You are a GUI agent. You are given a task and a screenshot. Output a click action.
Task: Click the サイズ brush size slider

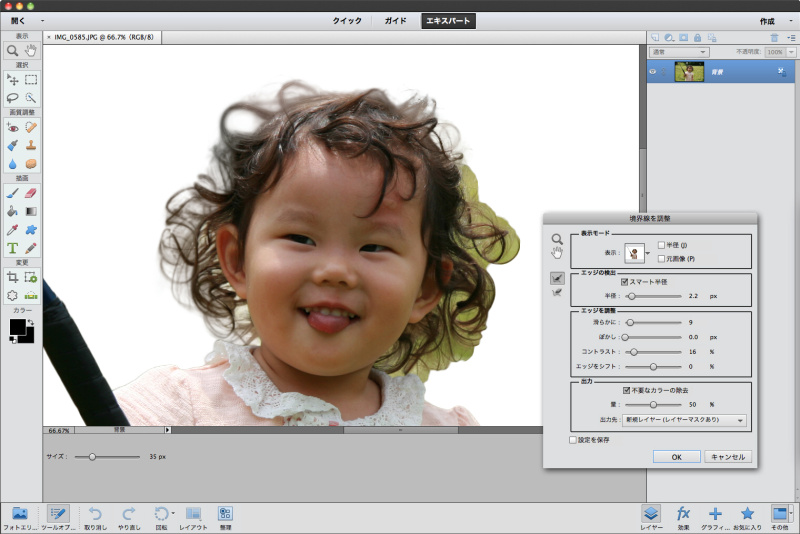(x=107, y=457)
